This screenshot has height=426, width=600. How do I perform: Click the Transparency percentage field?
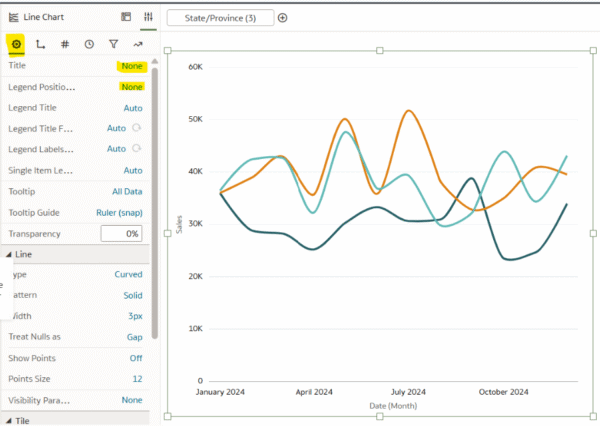point(121,233)
